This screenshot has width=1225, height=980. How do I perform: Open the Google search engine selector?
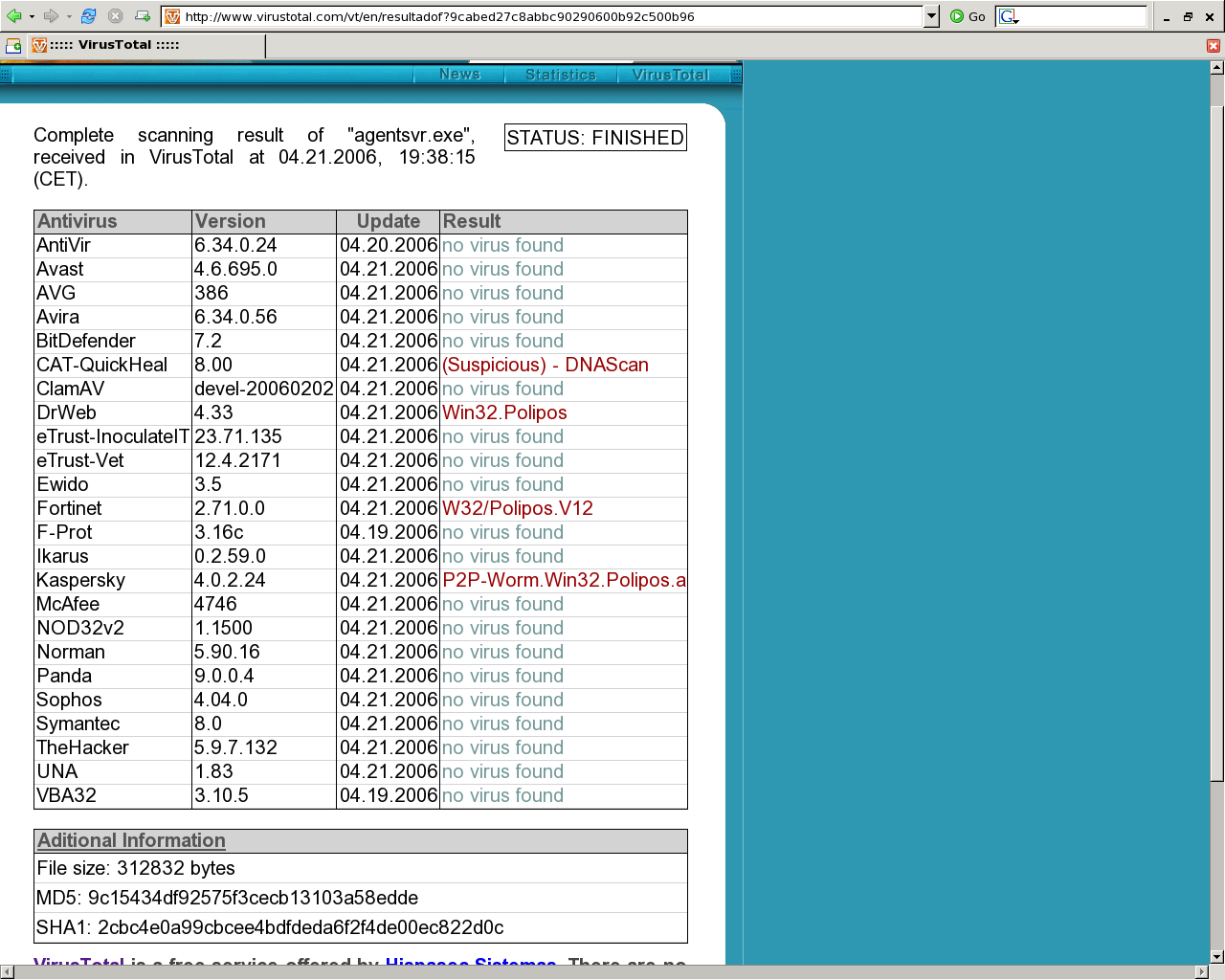point(1009,16)
